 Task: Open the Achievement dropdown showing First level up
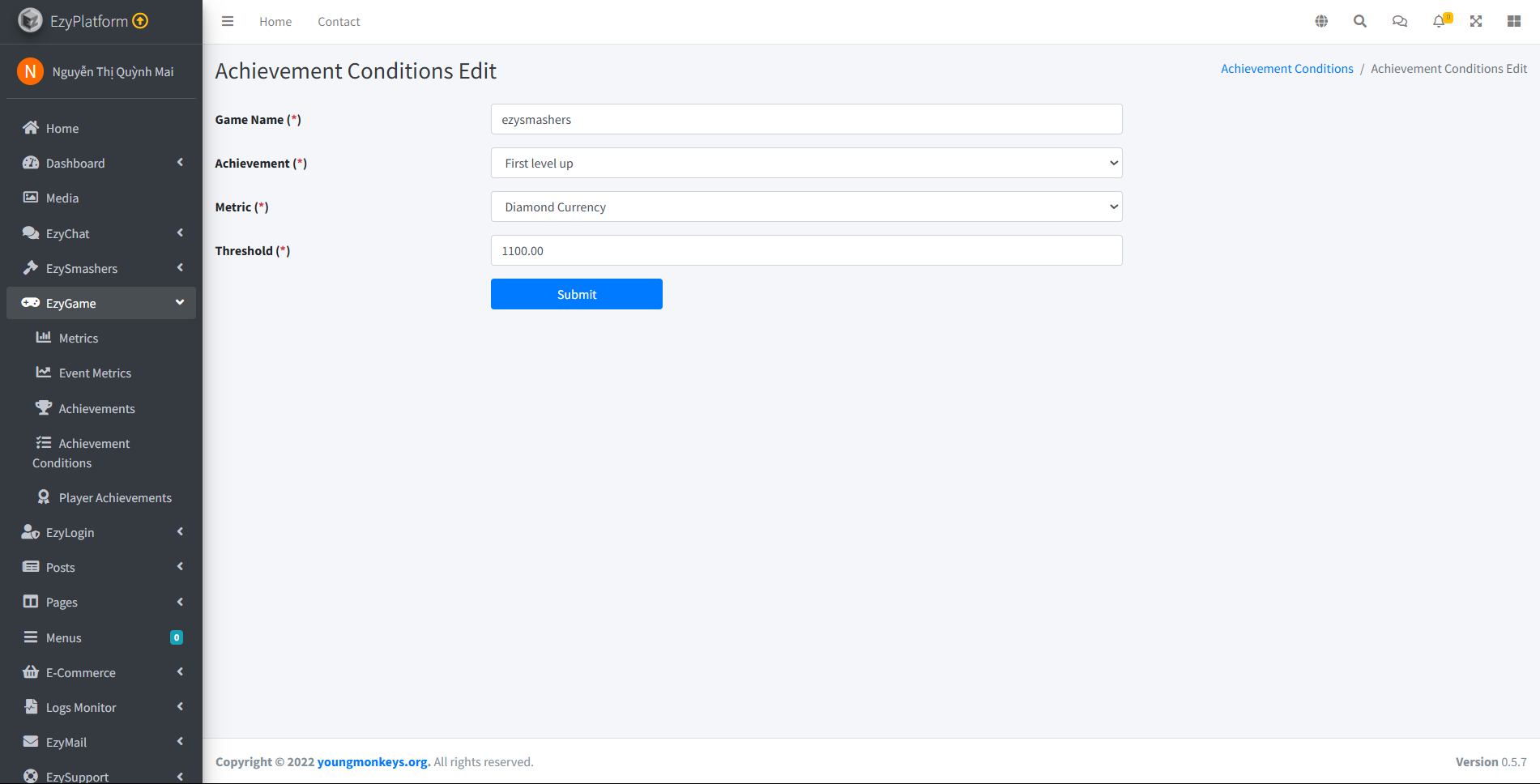tap(806, 164)
